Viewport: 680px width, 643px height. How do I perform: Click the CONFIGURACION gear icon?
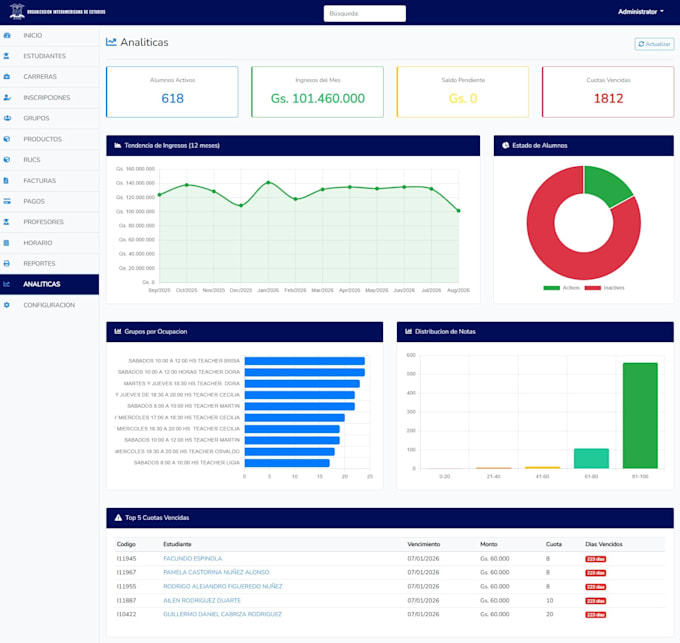[7, 305]
